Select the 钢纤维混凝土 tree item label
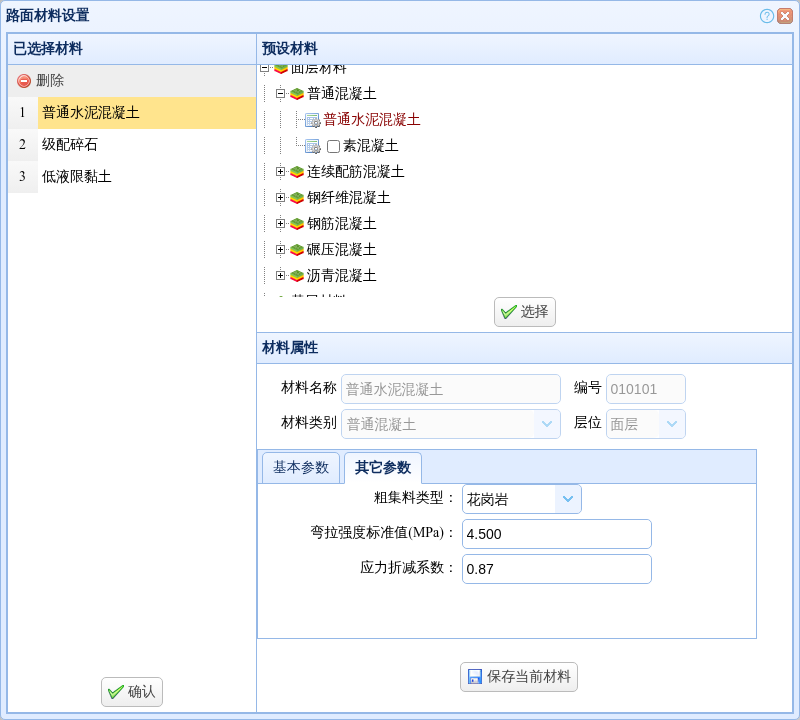The image size is (800, 720). point(348,198)
